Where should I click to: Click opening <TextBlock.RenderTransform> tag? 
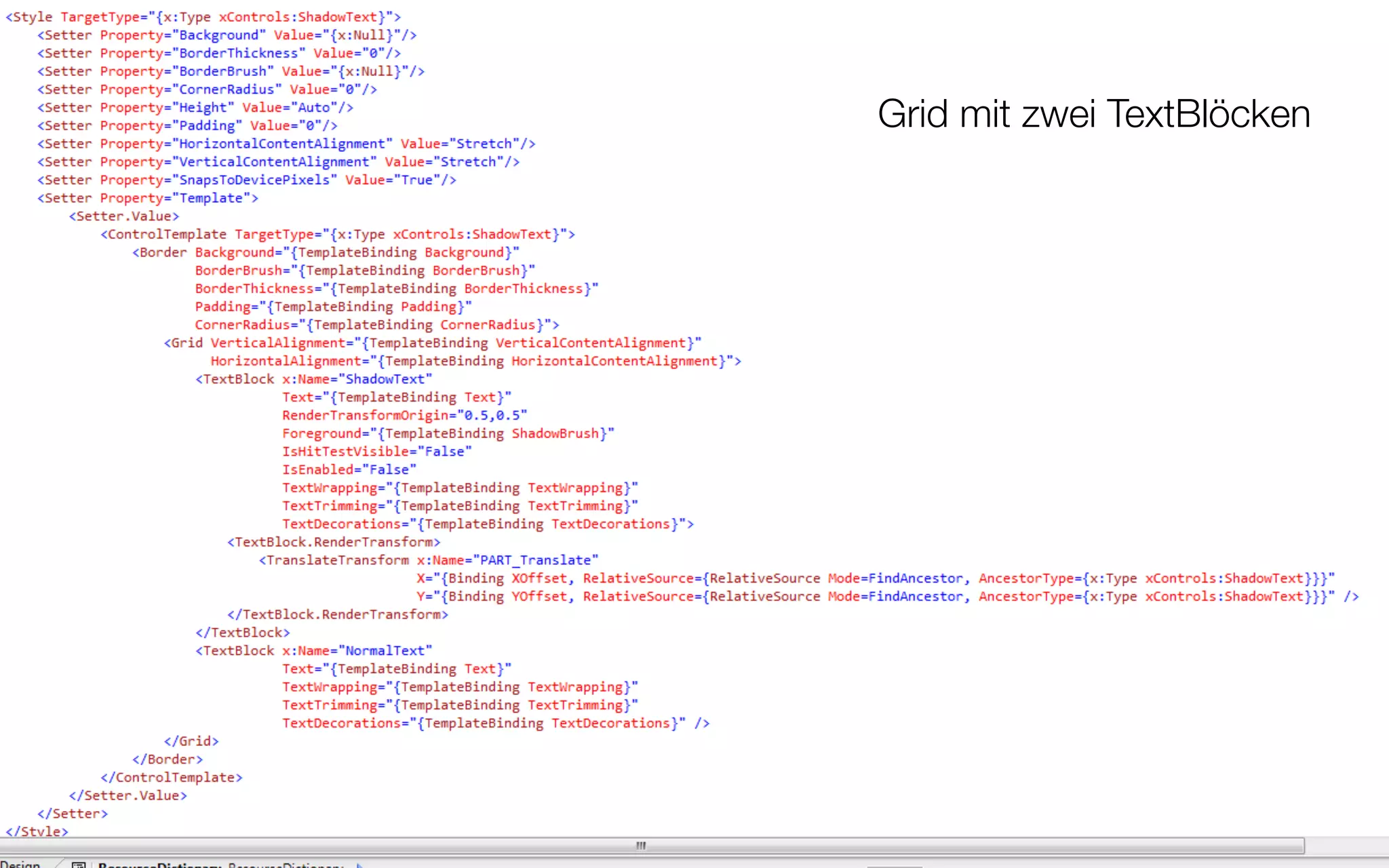click(x=334, y=542)
